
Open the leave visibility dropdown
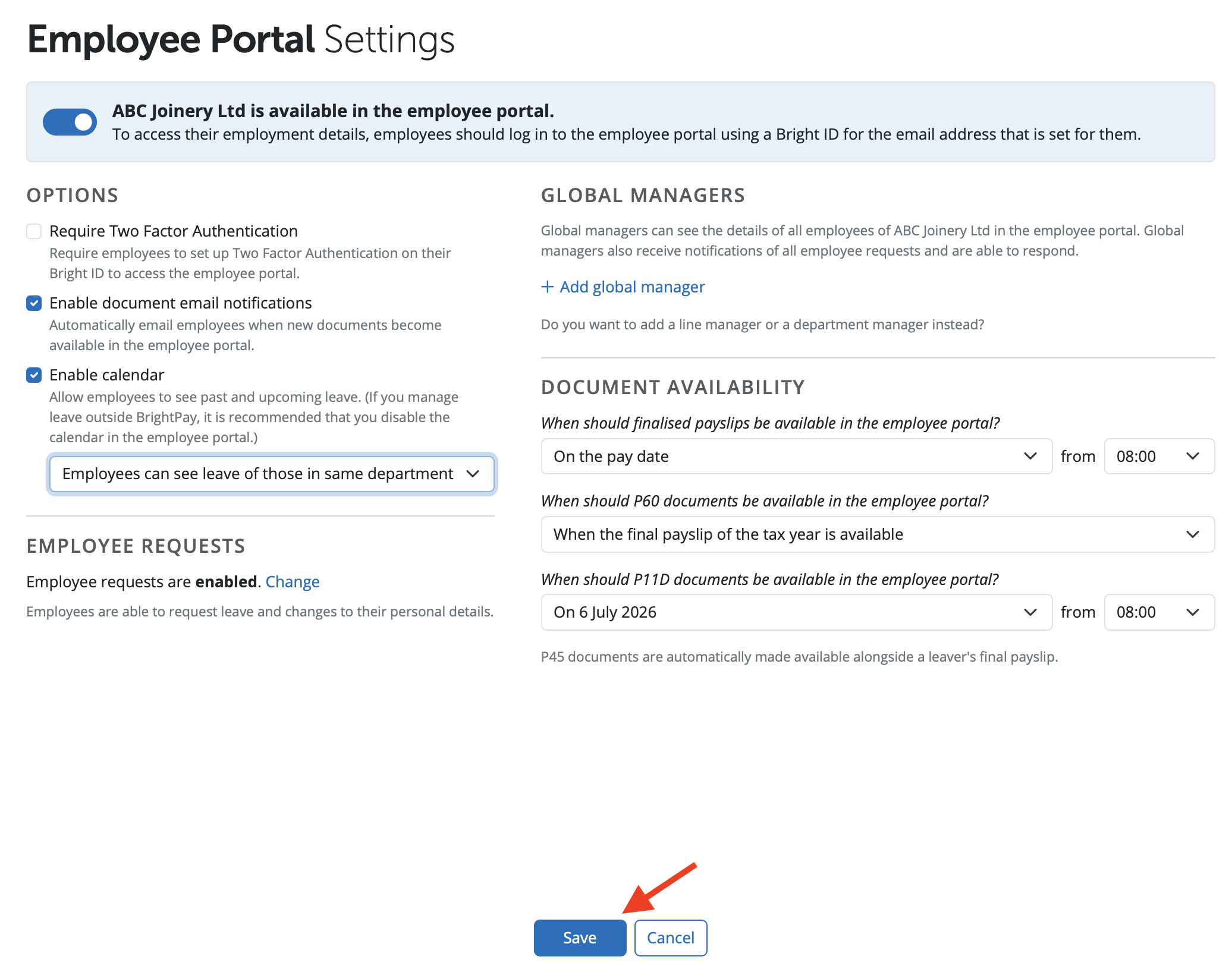point(271,474)
